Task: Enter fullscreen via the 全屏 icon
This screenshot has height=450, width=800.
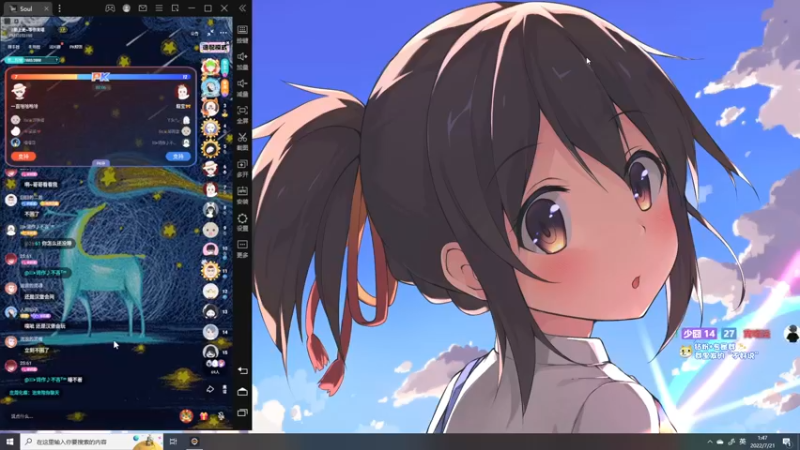Action: point(242,114)
